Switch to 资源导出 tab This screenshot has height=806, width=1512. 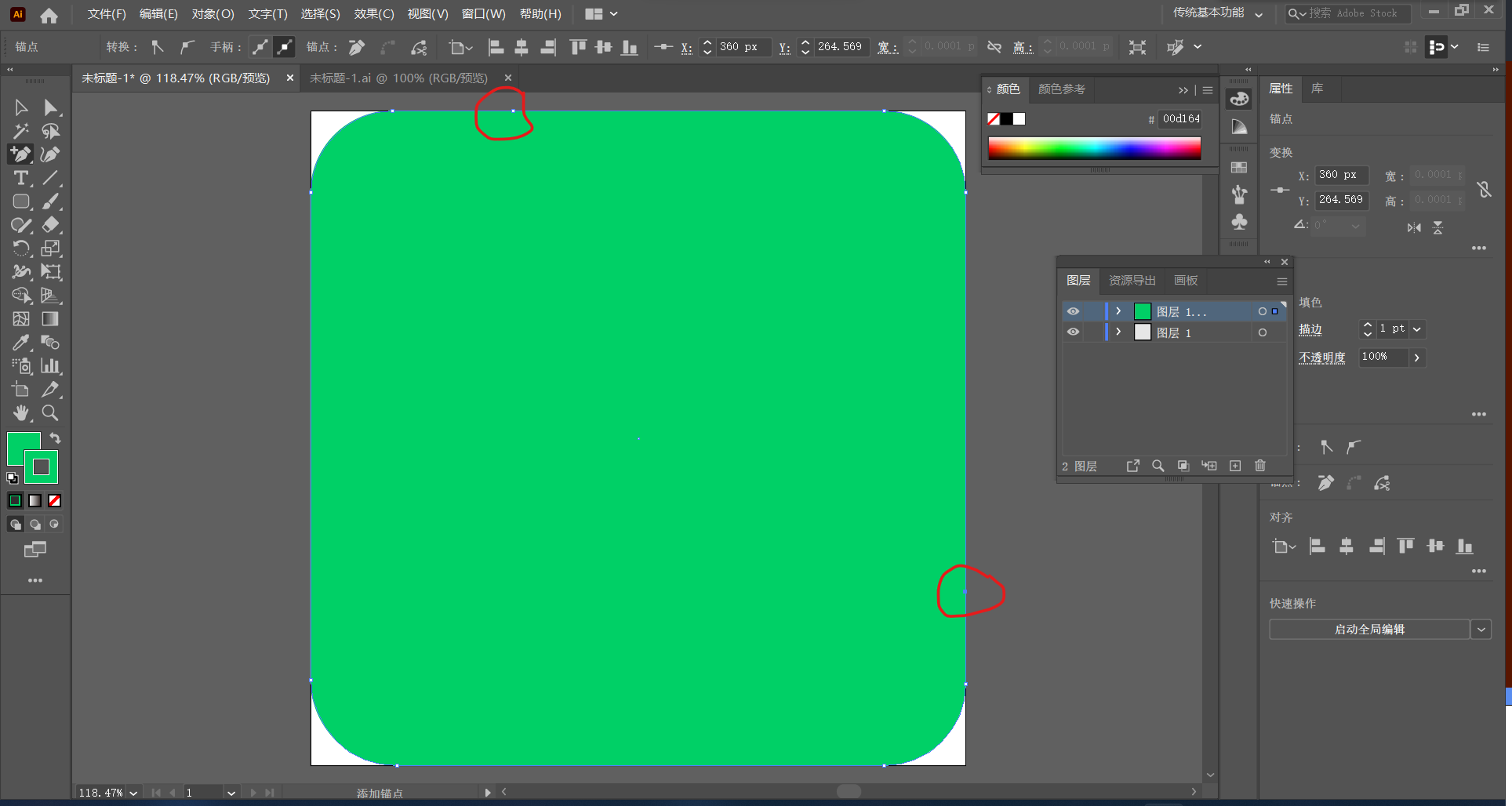click(x=1132, y=281)
